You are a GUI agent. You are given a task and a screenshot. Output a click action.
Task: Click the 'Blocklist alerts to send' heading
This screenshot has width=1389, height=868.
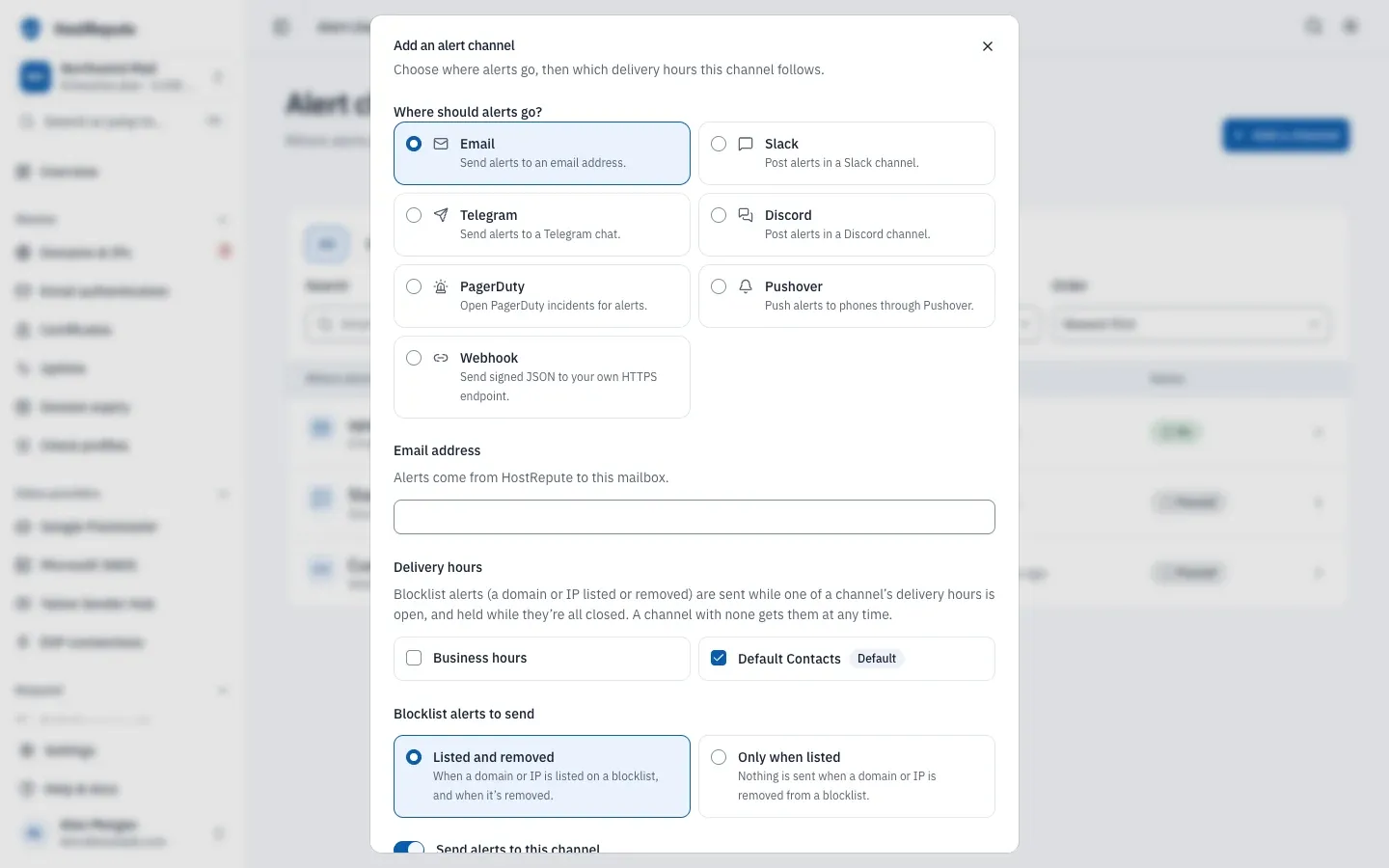(464, 714)
